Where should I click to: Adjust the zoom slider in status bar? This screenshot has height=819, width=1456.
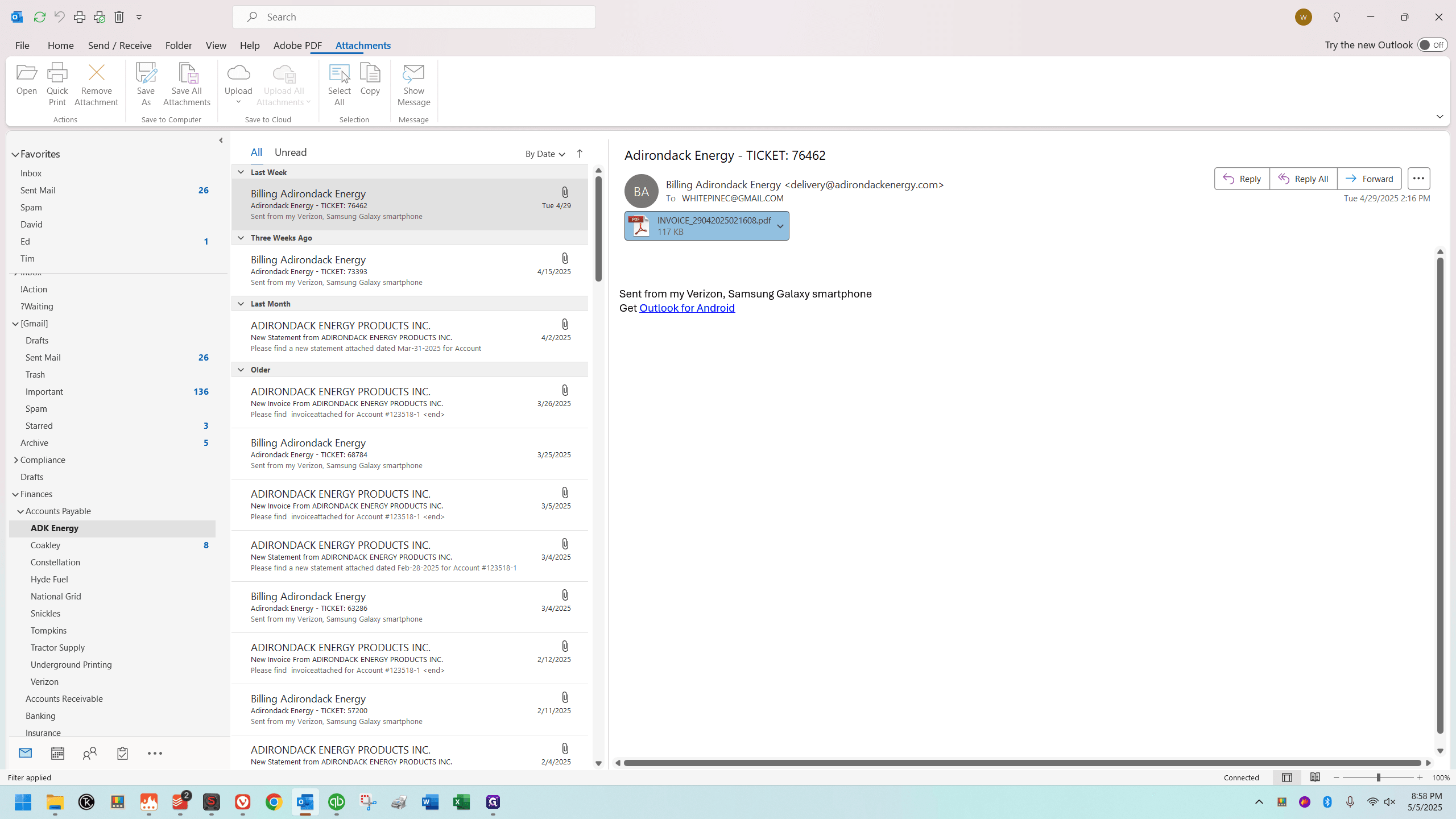(1378, 777)
